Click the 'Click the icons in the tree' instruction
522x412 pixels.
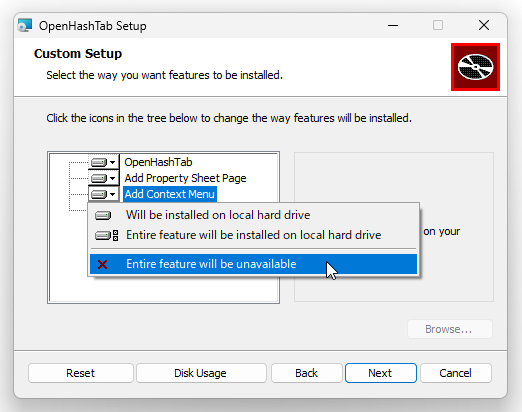[229, 118]
